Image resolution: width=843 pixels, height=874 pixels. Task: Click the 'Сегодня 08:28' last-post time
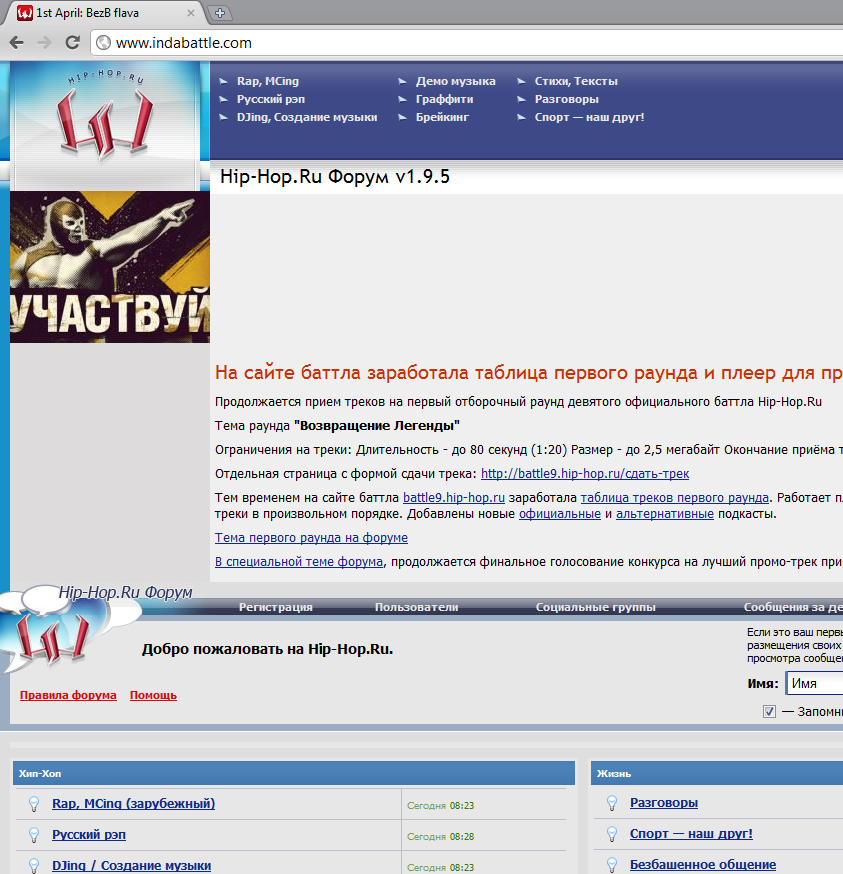click(440, 837)
